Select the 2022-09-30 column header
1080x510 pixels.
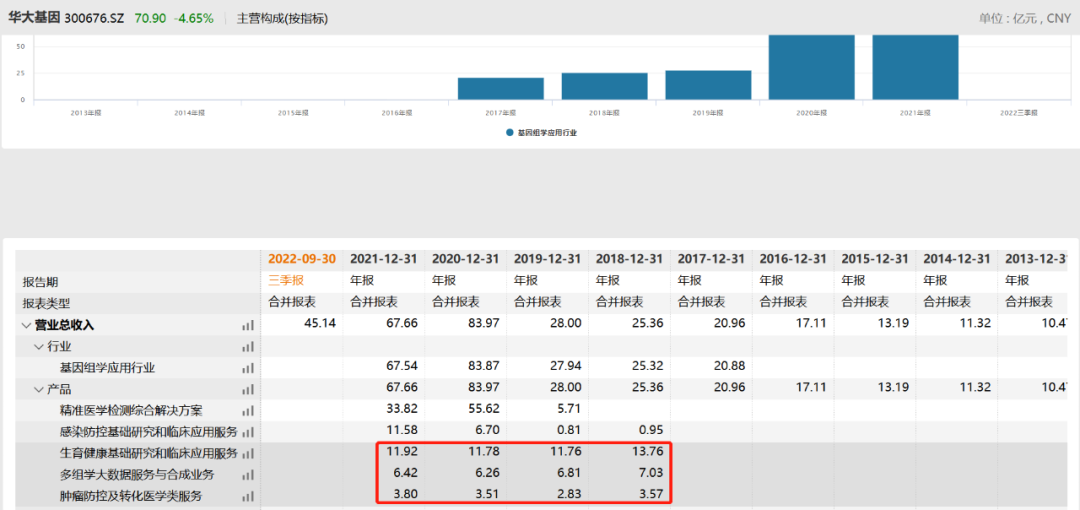pos(302,259)
